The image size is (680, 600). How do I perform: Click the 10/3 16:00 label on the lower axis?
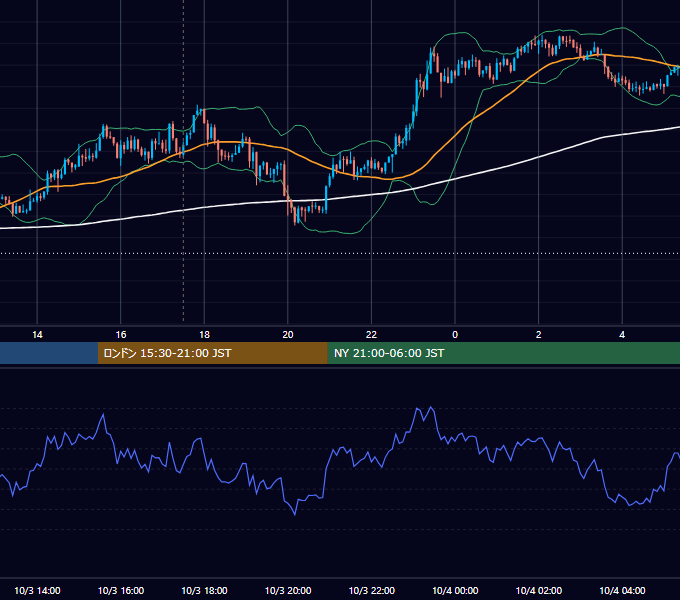tap(121, 590)
